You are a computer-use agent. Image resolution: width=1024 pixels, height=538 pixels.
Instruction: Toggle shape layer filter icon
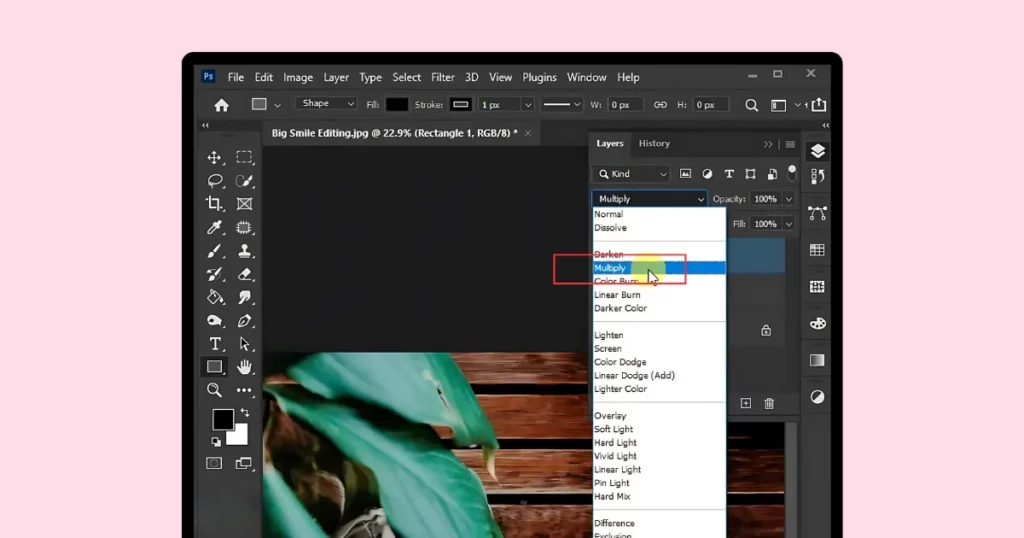click(750, 174)
